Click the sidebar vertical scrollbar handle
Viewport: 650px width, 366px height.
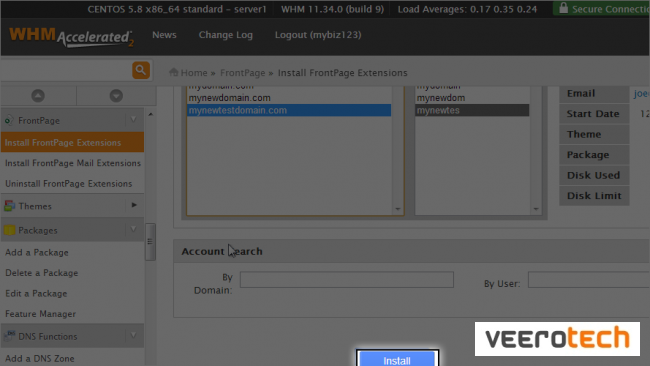[150, 242]
